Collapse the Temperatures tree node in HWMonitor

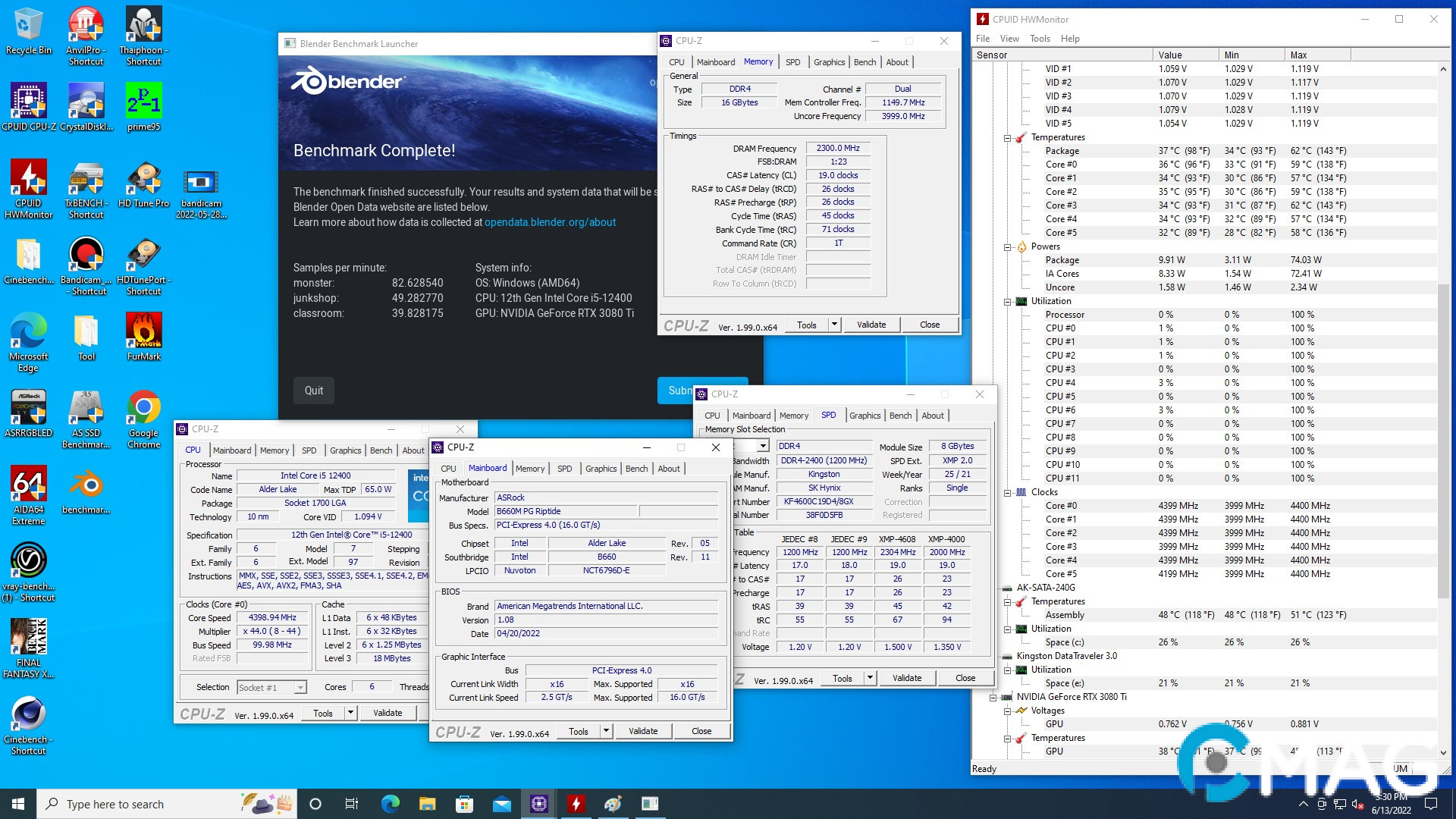coord(1008,138)
